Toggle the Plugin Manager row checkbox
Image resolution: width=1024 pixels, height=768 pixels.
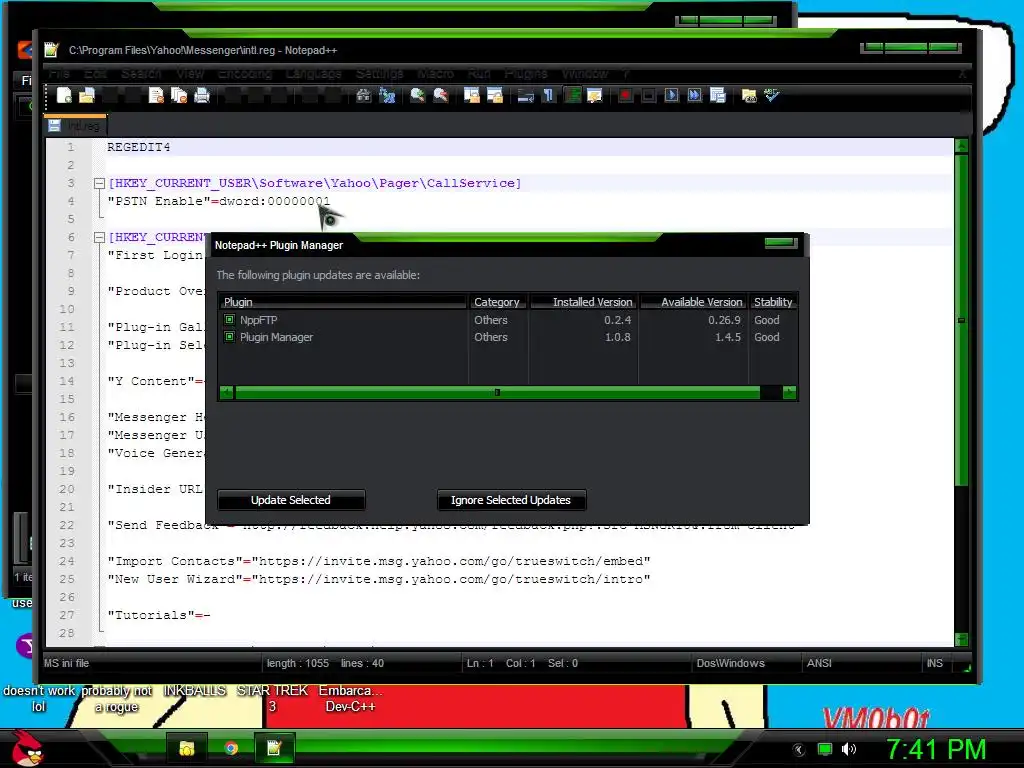229,337
